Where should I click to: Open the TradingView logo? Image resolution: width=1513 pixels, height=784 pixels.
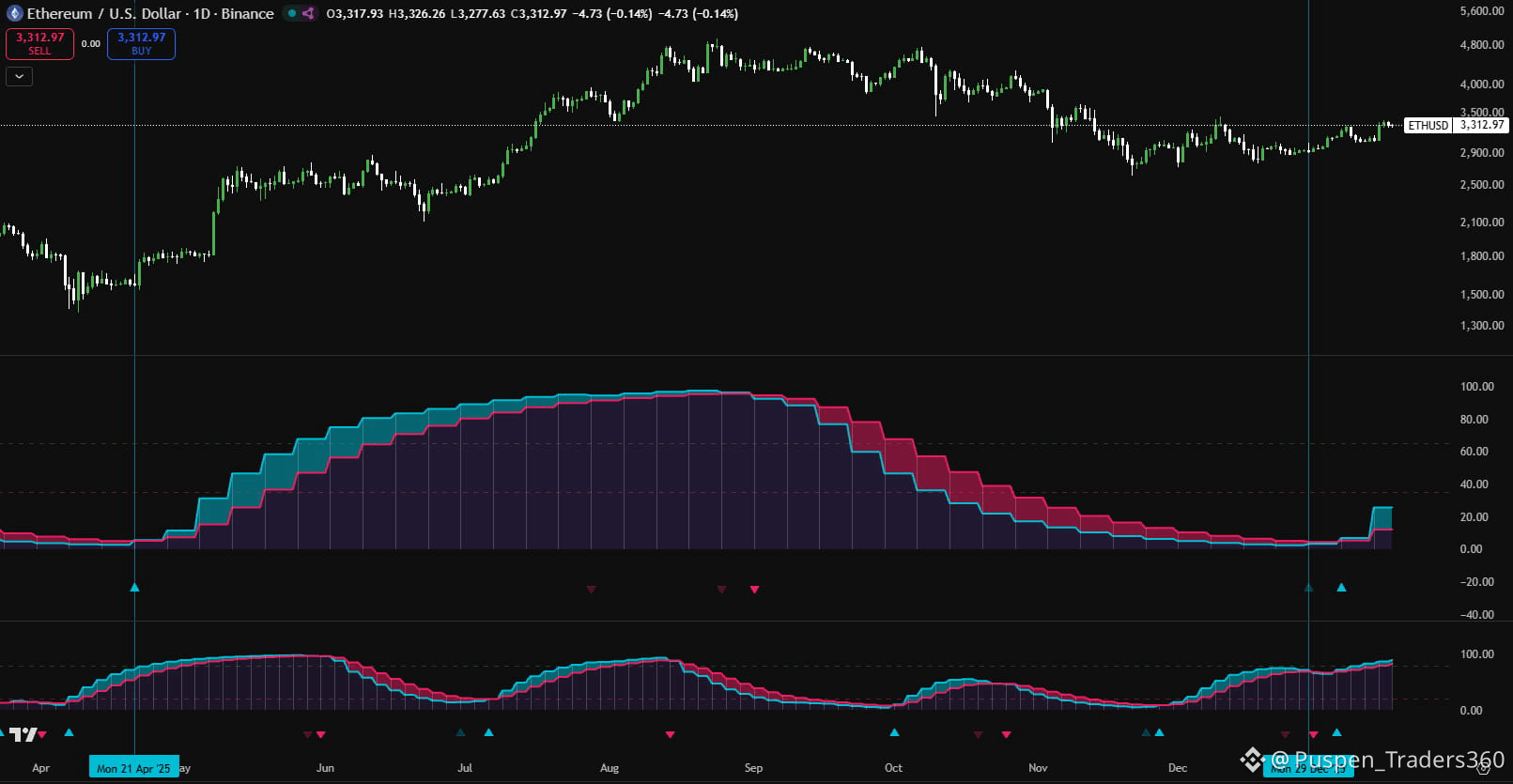pos(23,734)
